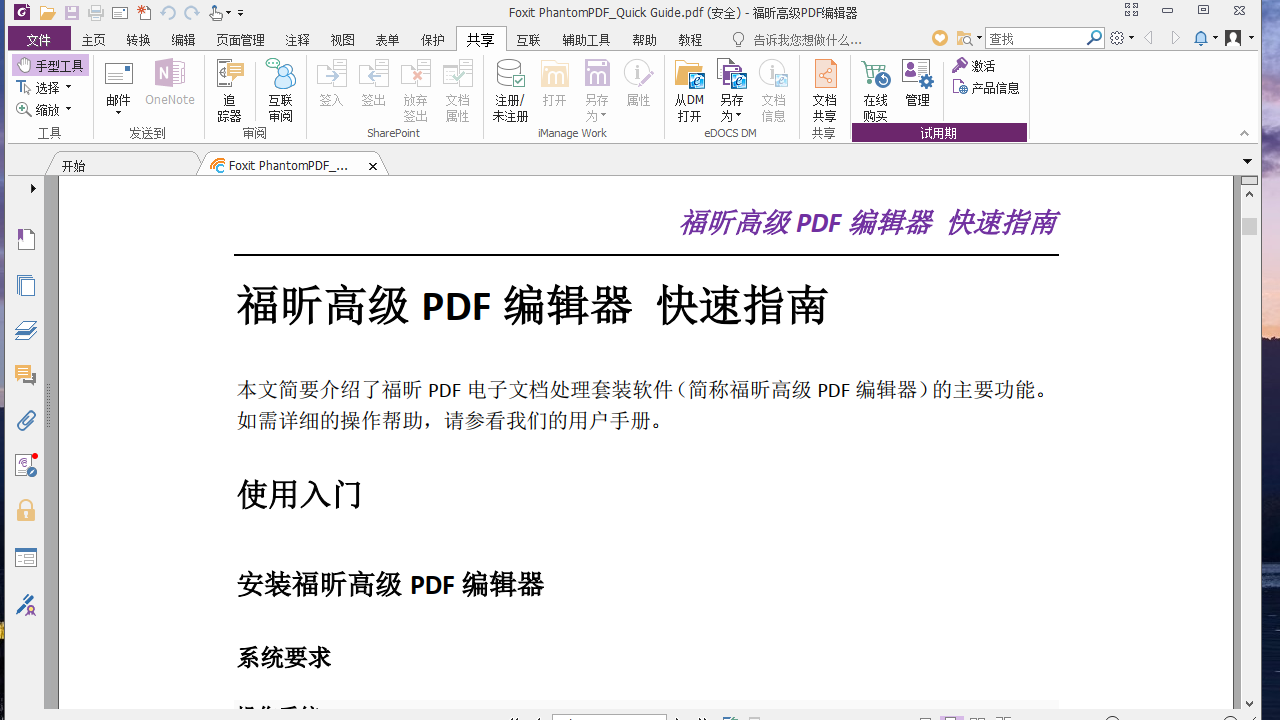Collapse the ribbon with the chevron
The height and width of the screenshot is (720, 1280).
(x=1244, y=133)
